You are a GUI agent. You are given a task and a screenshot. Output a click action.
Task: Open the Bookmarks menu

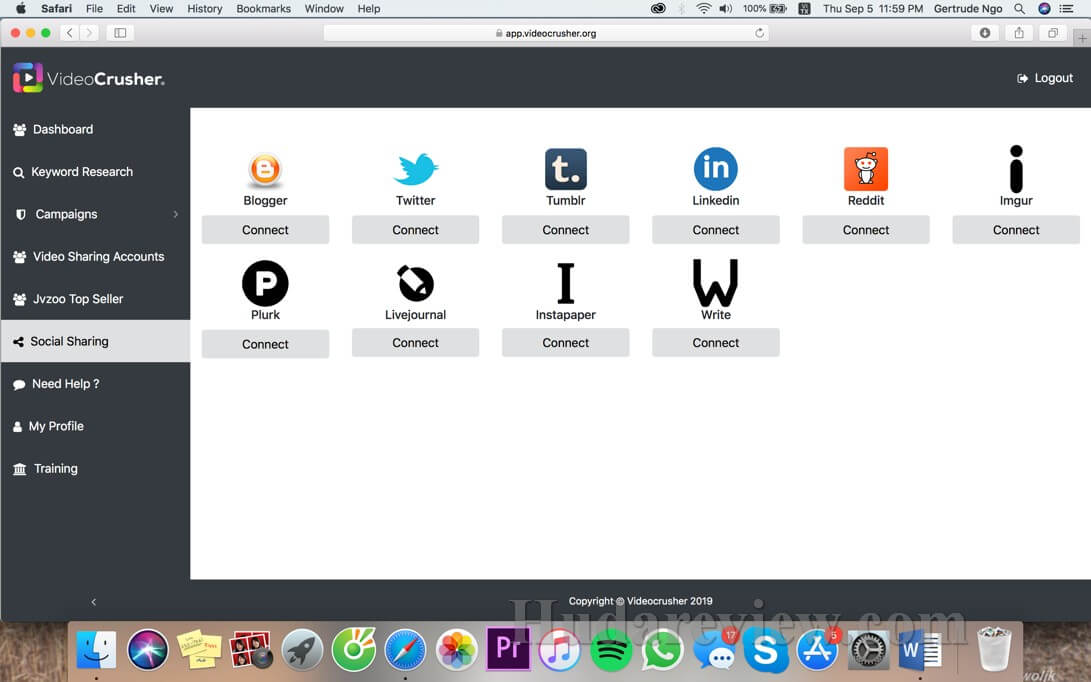pyautogui.click(x=264, y=8)
